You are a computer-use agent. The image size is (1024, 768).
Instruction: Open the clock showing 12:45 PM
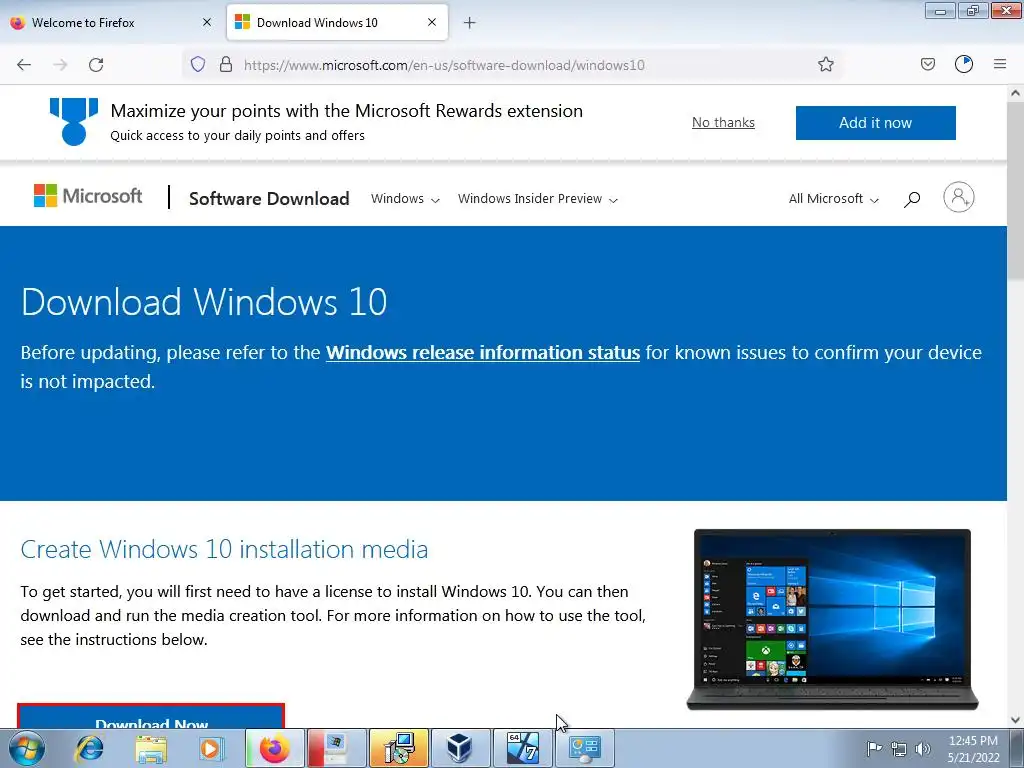973,749
